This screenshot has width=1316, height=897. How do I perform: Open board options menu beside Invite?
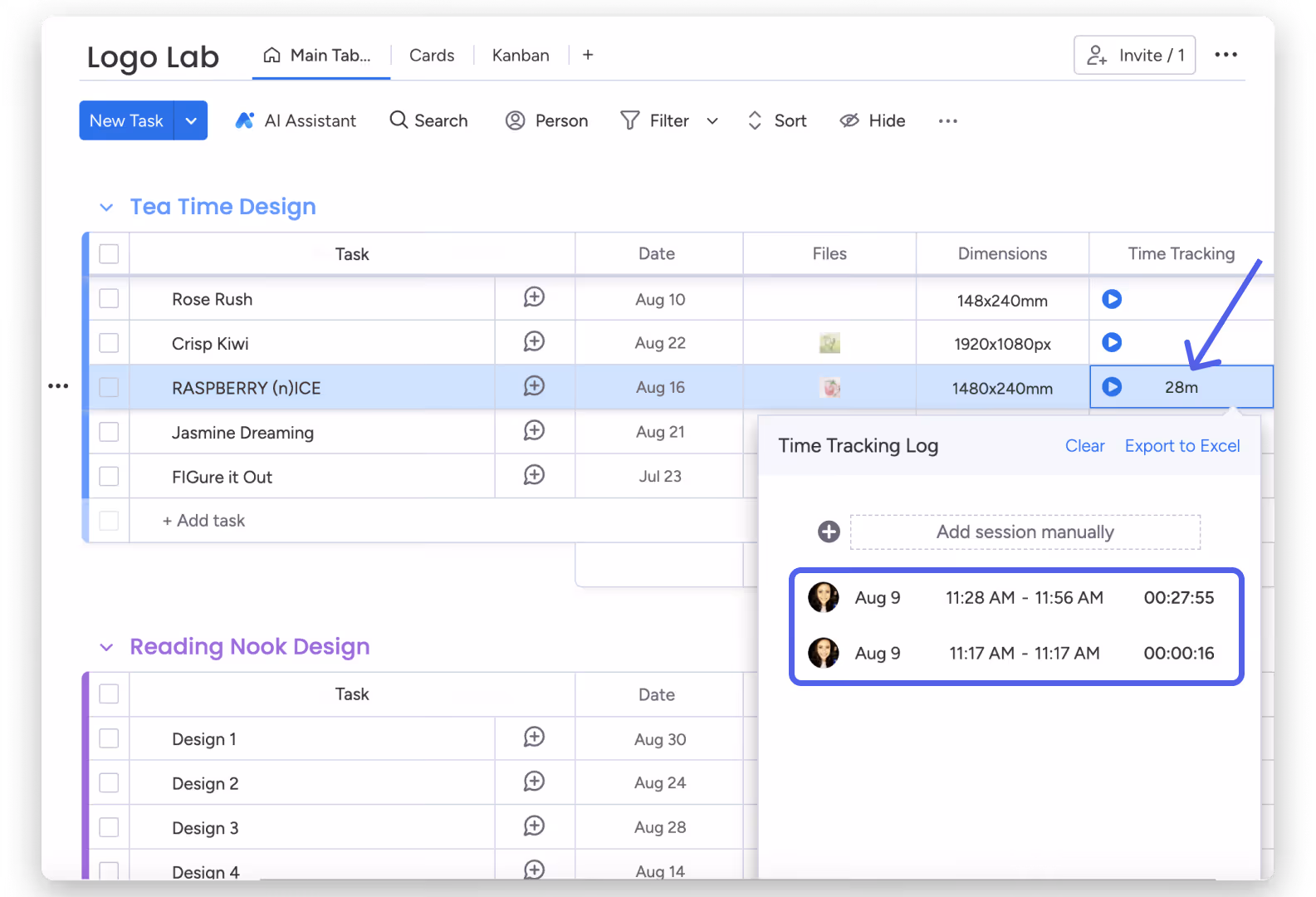point(1225,55)
